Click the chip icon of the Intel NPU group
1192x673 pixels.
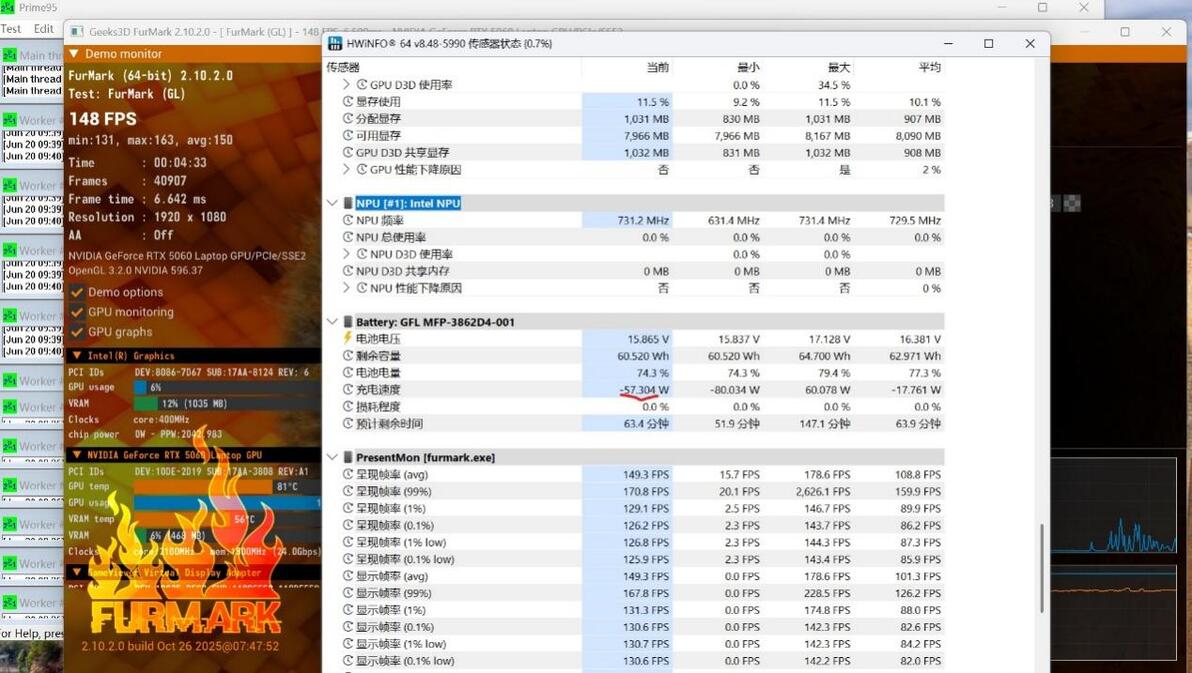(x=347, y=203)
